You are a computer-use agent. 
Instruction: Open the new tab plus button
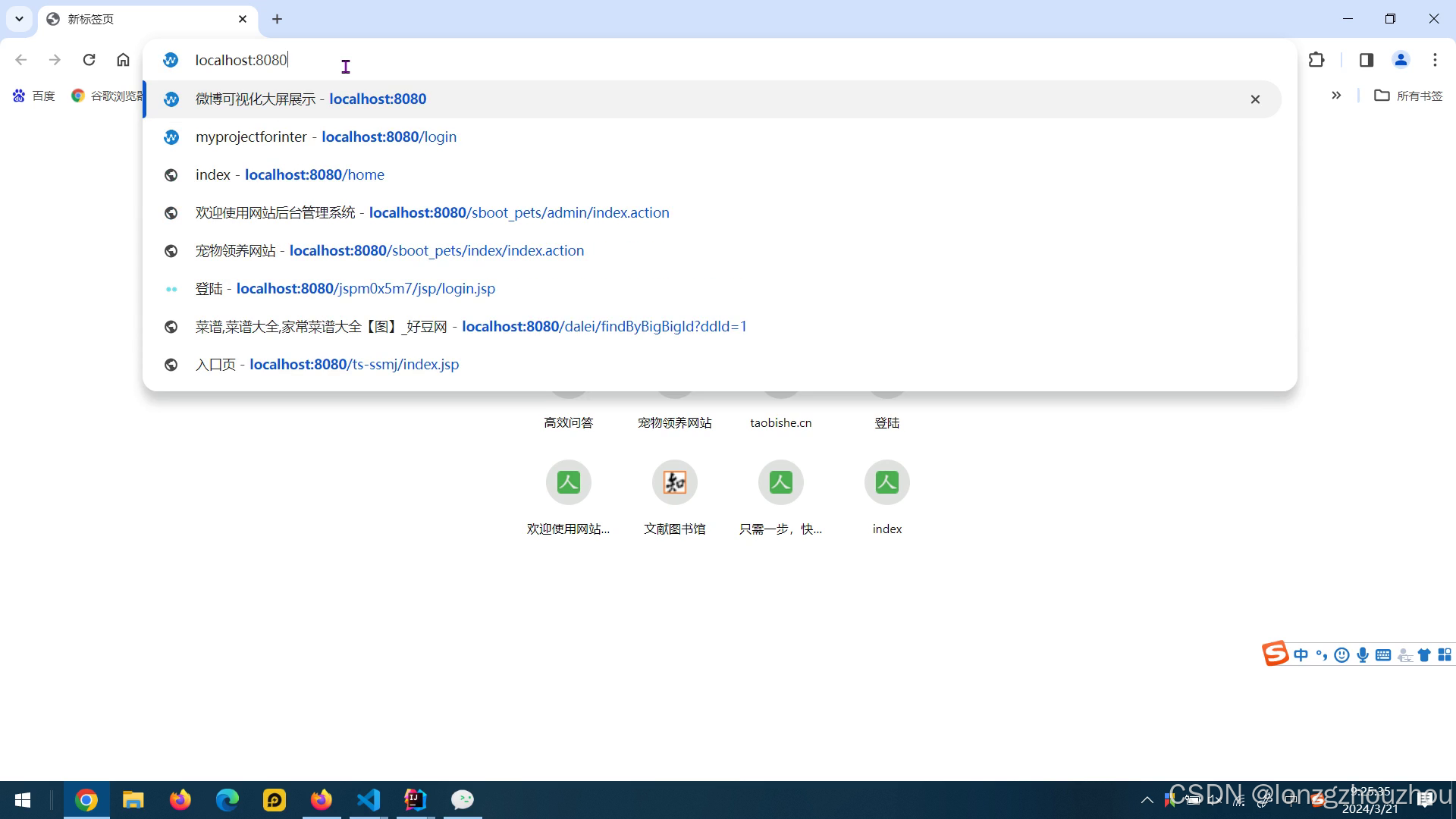tap(277, 19)
